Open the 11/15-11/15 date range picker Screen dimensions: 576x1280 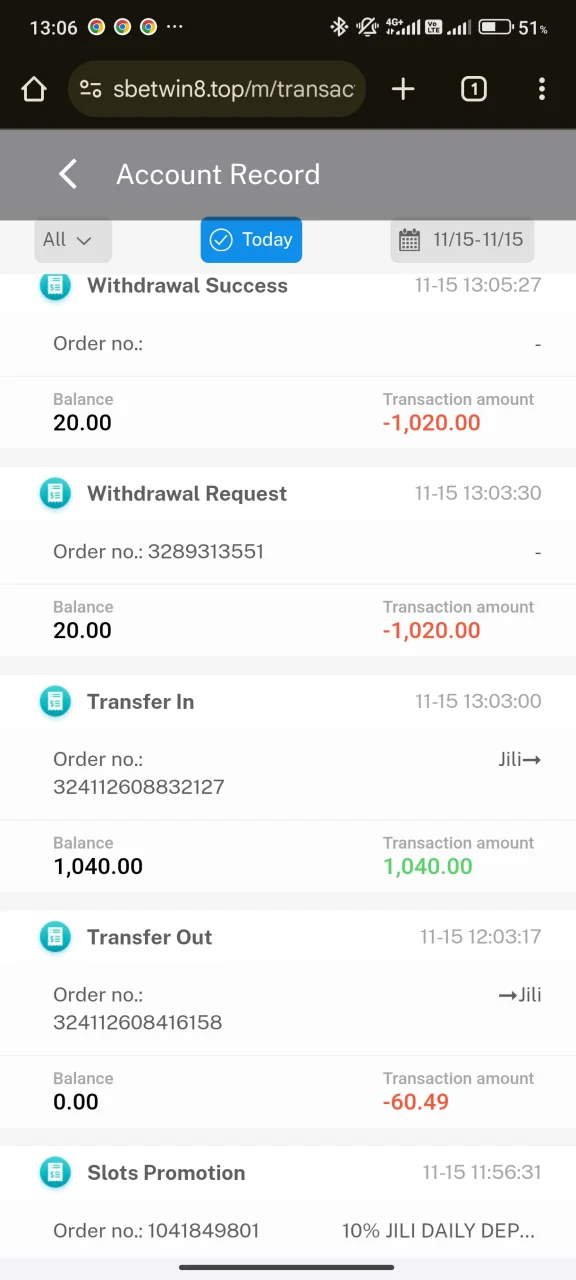pos(462,240)
